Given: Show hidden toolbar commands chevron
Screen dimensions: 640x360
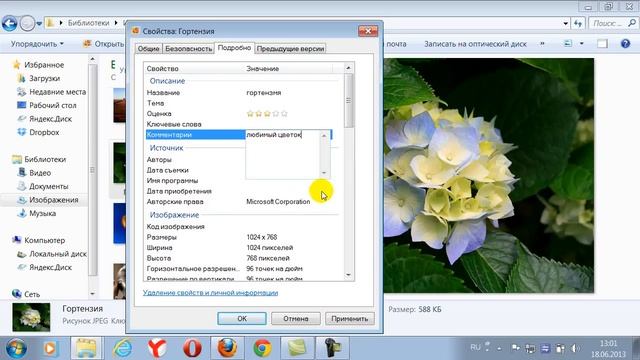Looking at the screenshot, I should [542, 44].
